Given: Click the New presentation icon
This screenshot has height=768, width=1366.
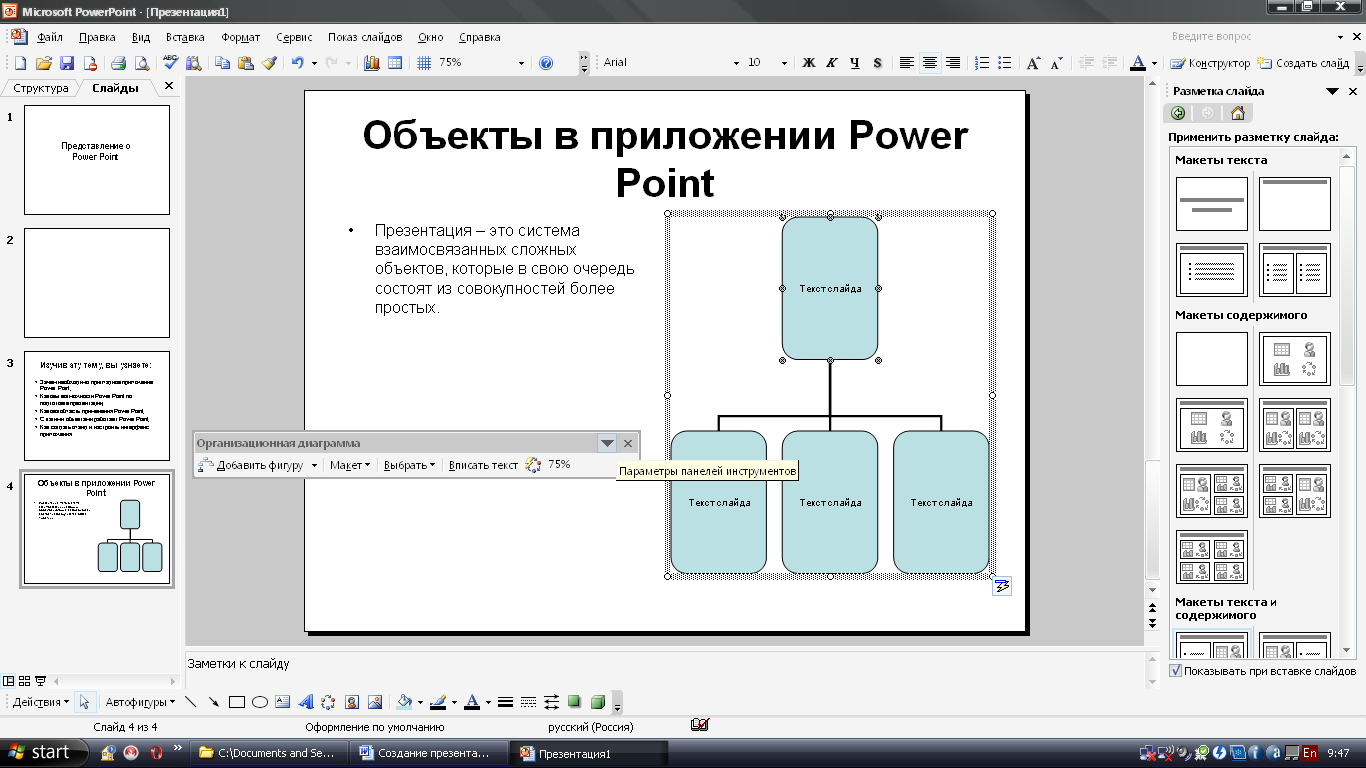Looking at the screenshot, I should pyautogui.click(x=20, y=62).
